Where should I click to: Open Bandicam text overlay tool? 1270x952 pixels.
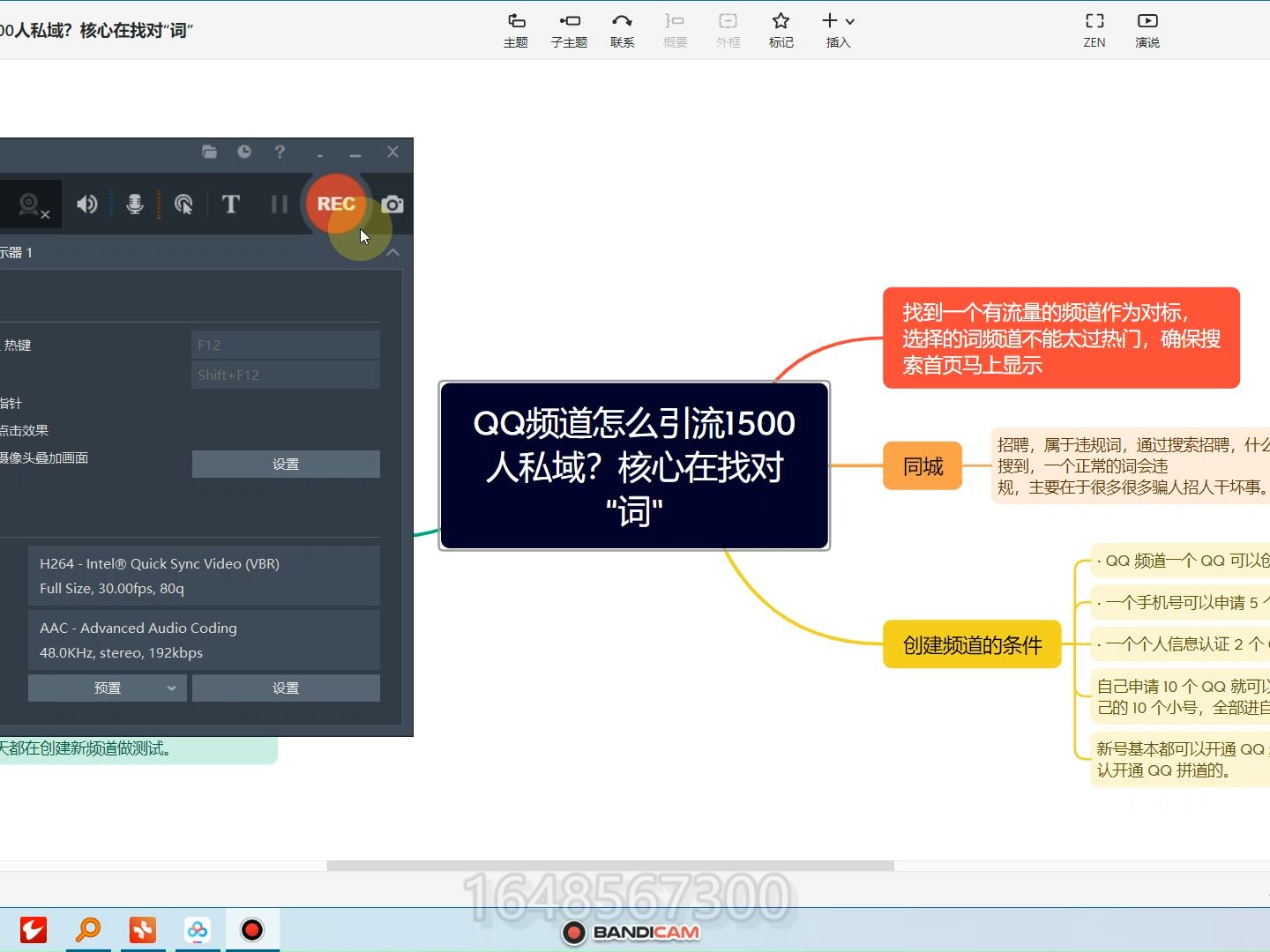coord(231,205)
